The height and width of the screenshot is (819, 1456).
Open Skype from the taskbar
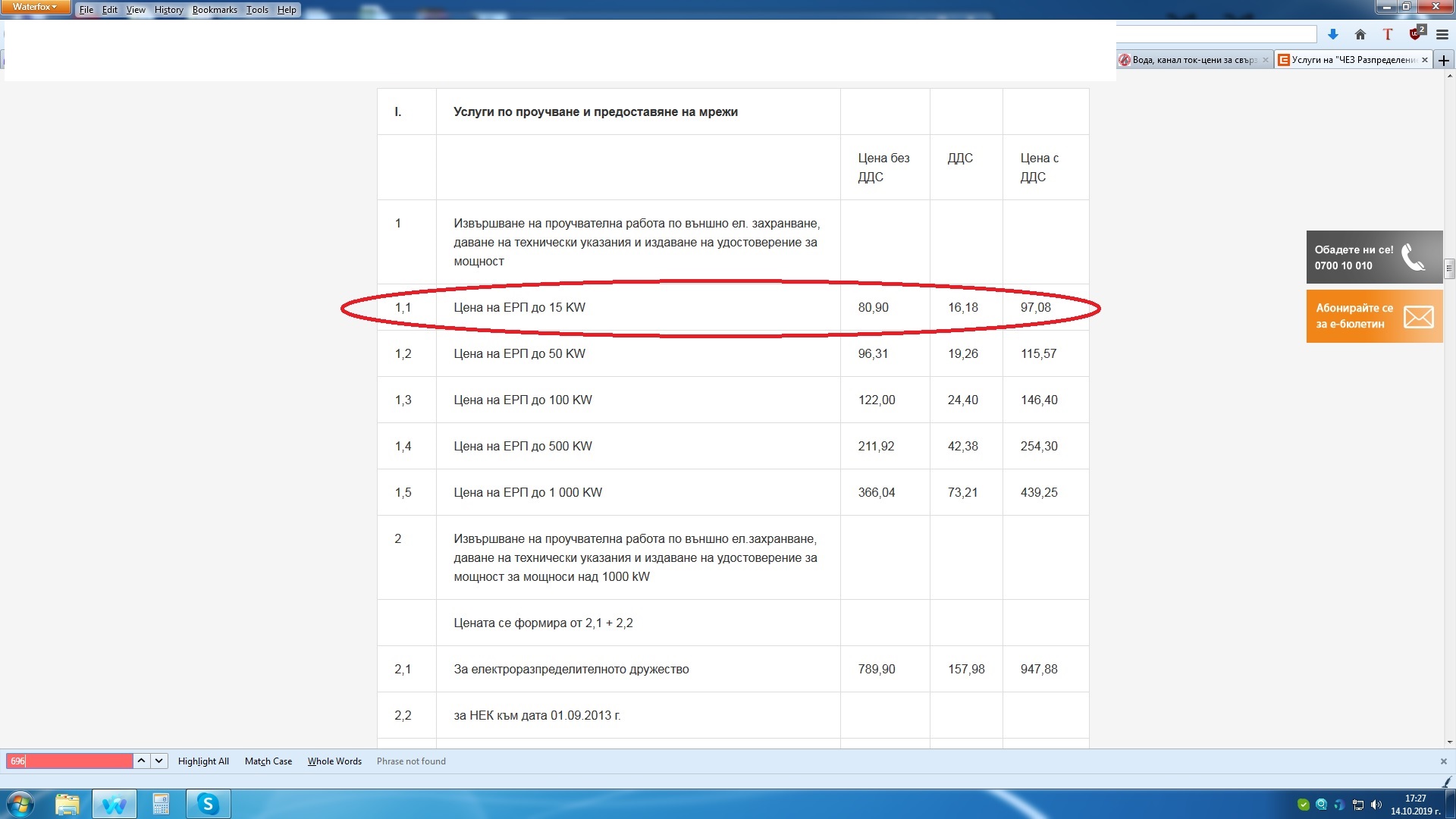point(208,804)
